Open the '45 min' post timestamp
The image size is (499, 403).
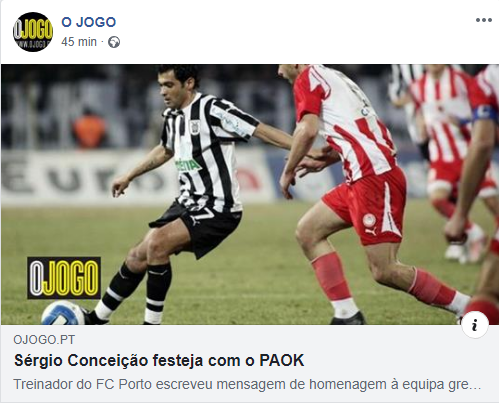coord(79,42)
